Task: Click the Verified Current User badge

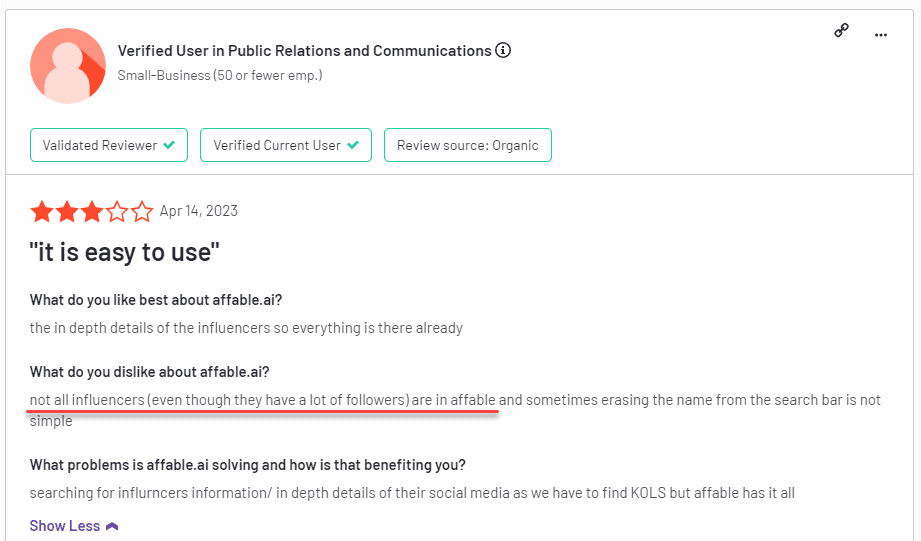Action: 286,145
